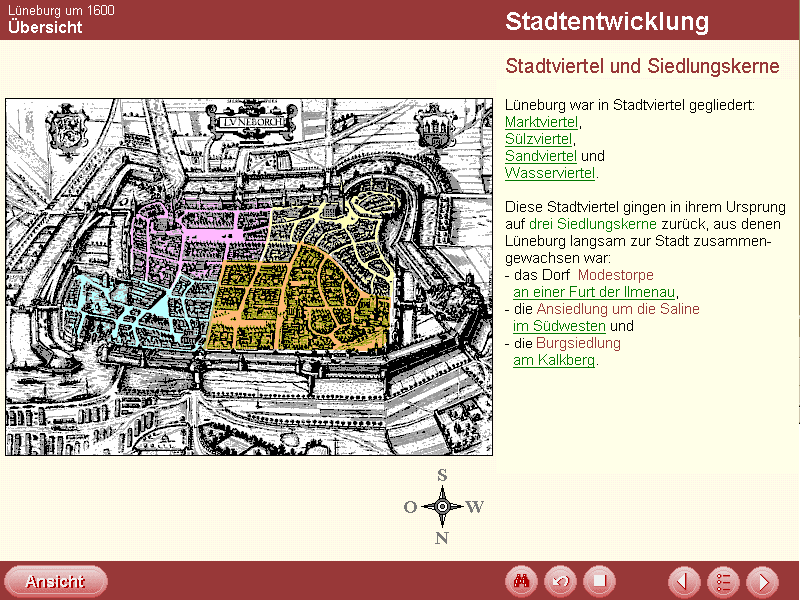Follow the 'am Kalkberg' link
Image resolution: width=800 pixels, height=600 pixels.
[x=554, y=360]
